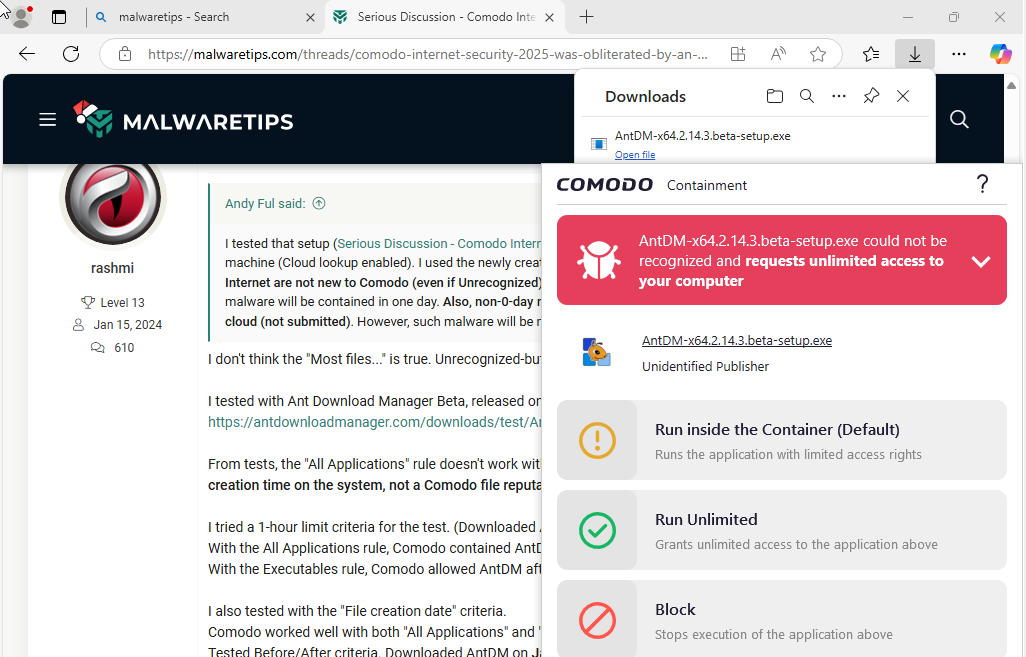View site information lock icon
Screen dimensions: 1026x657
pyautogui.click(x=125, y=54)
